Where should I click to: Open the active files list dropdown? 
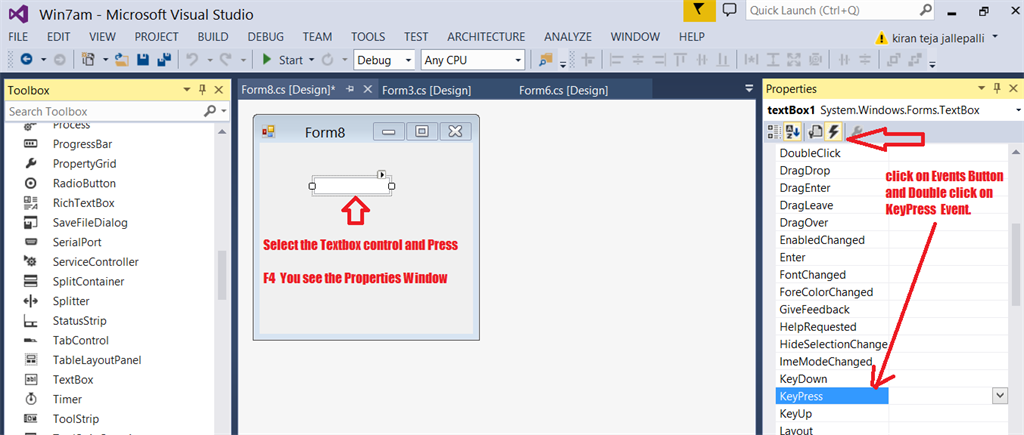(x=749, y=88)
